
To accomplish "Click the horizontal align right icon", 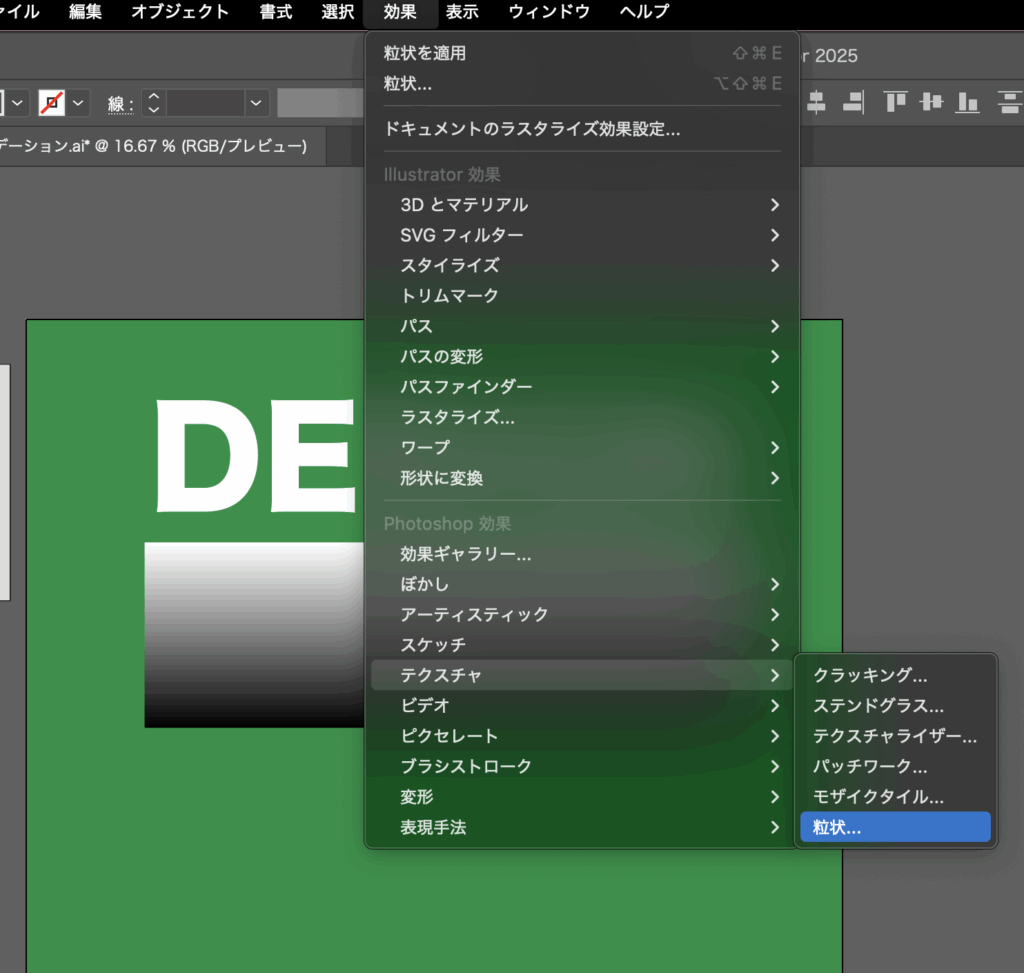I will tap(852, 102).
